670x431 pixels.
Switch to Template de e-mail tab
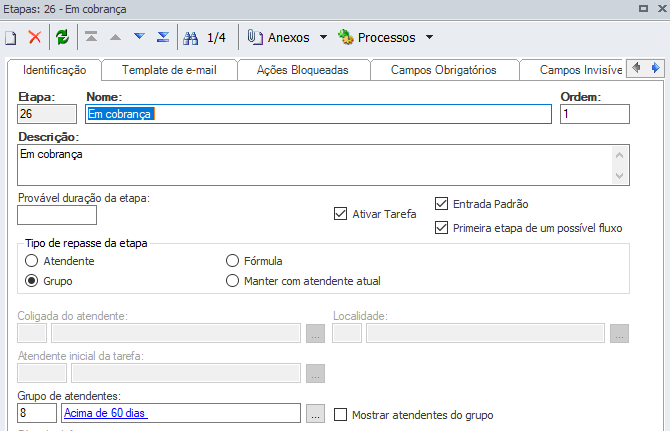click(169, 70)
